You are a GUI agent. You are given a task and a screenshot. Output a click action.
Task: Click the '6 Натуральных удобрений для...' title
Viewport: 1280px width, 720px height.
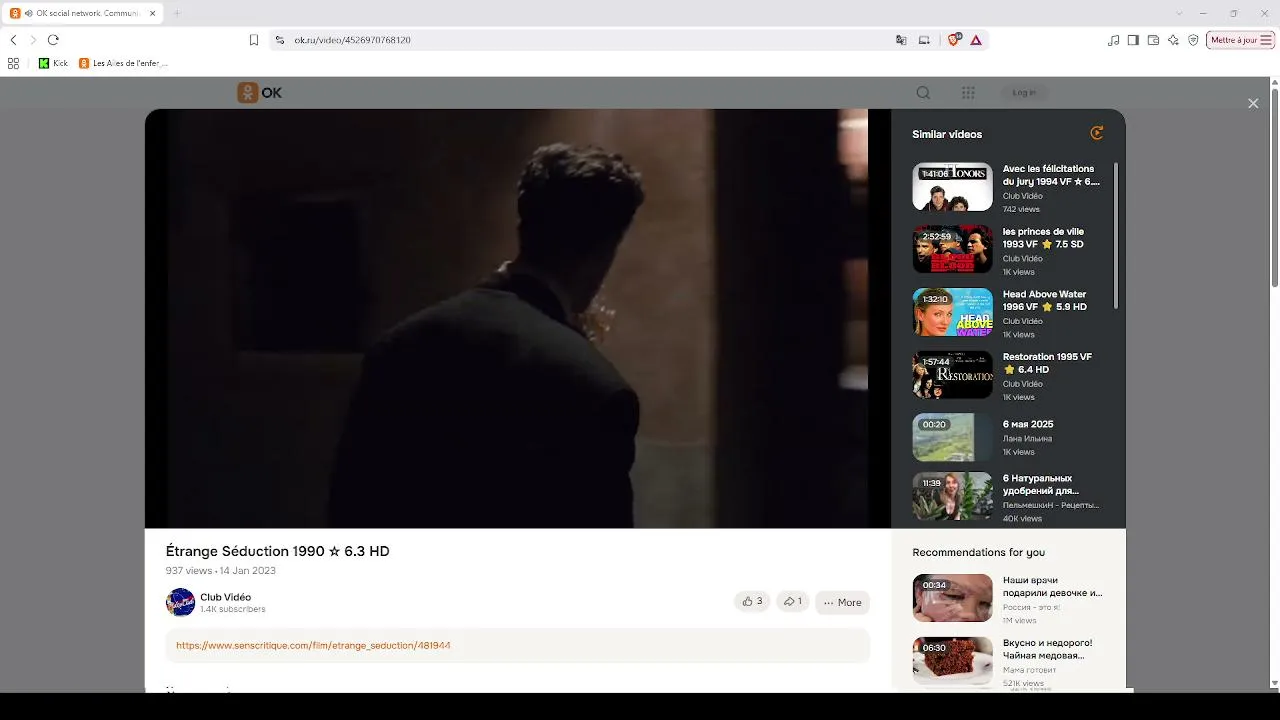pyautogui.click(x=1041, y=485)
